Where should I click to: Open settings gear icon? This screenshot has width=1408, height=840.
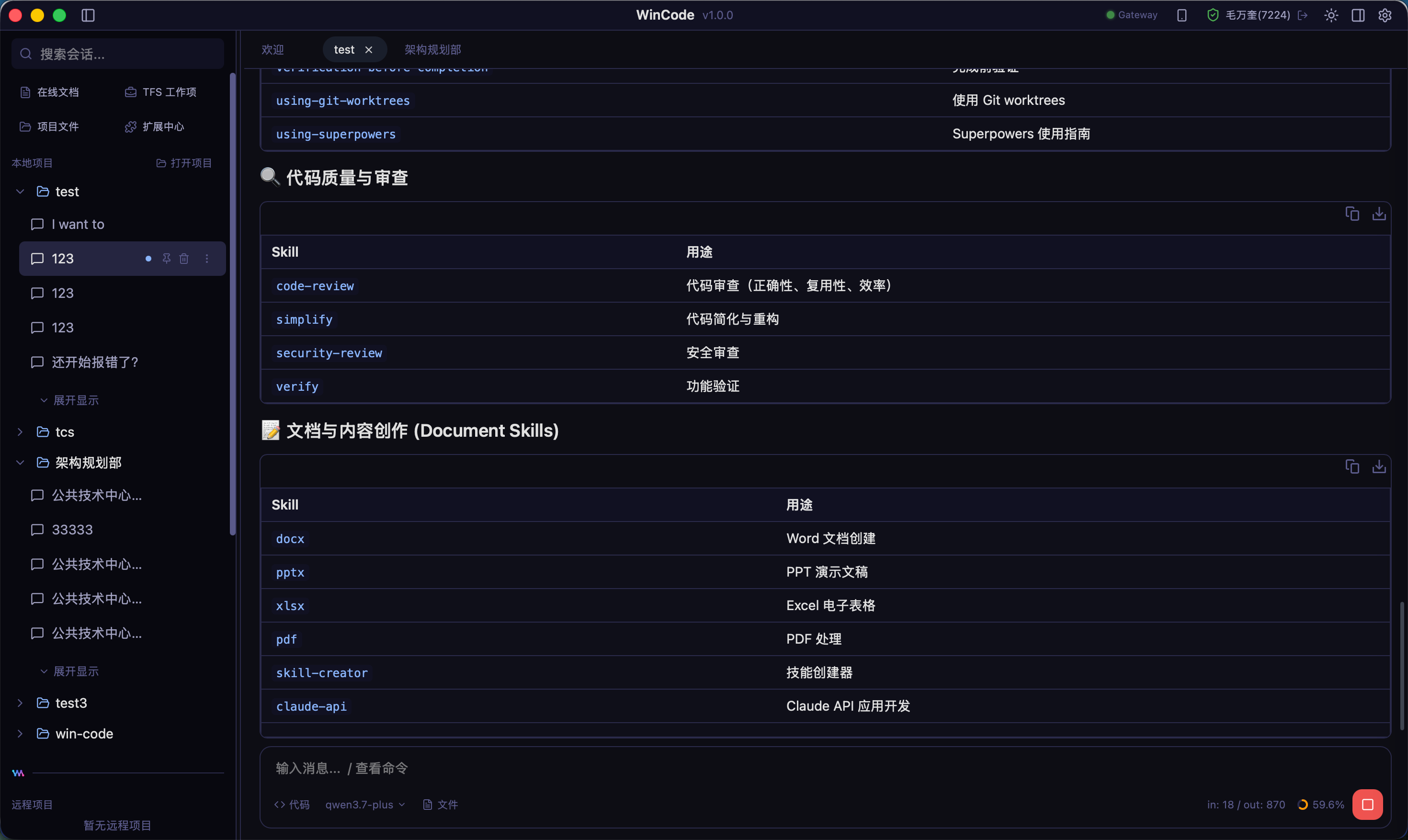coord(1385,15)
